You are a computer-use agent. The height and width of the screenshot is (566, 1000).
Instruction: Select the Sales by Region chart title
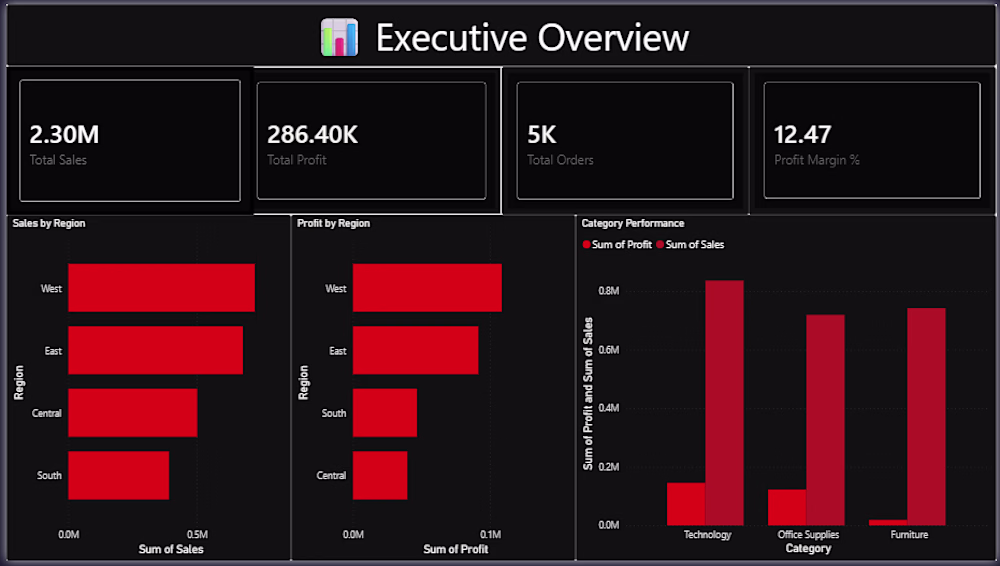49,223
